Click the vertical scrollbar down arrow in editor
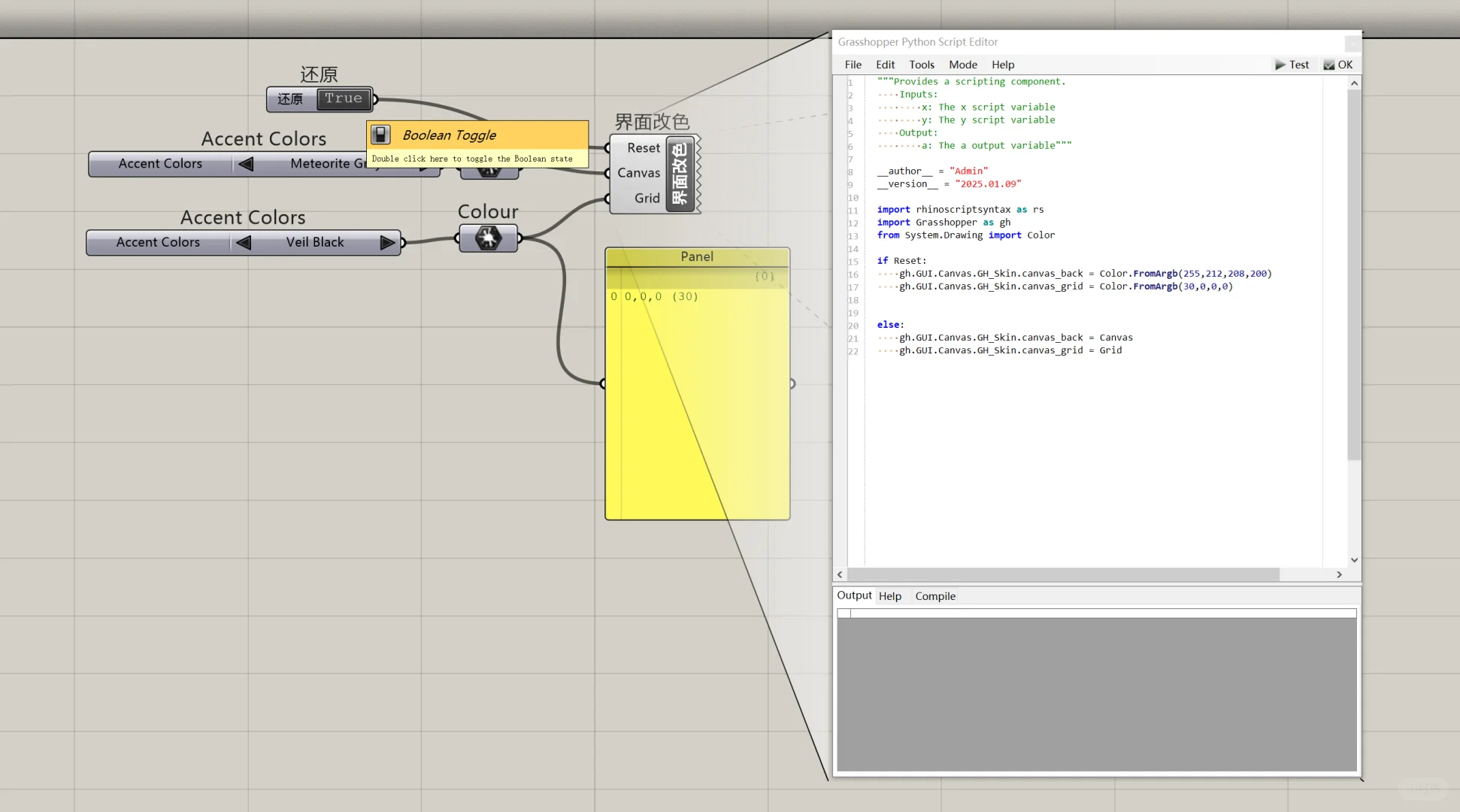The image size is (1460, 812). 1354,560
